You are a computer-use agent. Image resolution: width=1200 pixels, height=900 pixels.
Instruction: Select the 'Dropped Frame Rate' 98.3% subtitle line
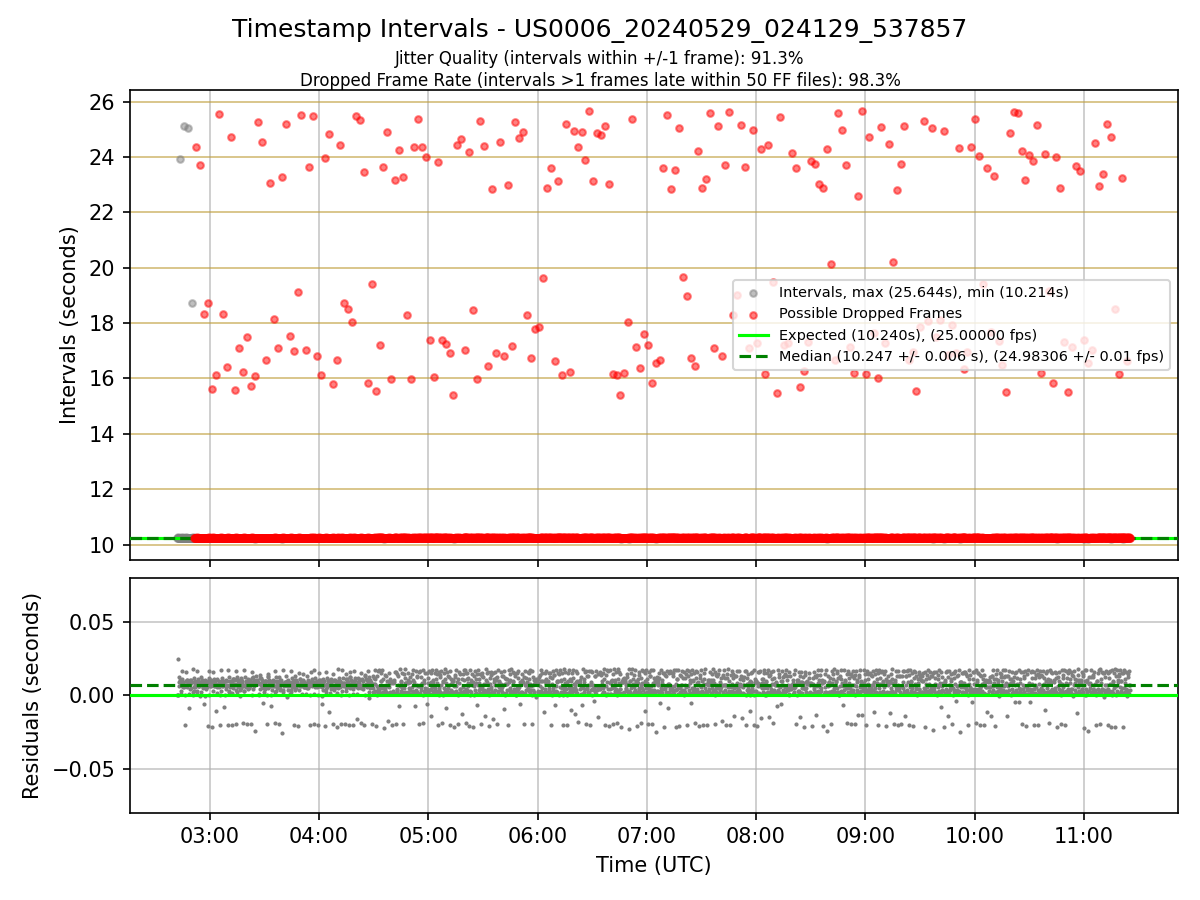click(x=600, y=79)
